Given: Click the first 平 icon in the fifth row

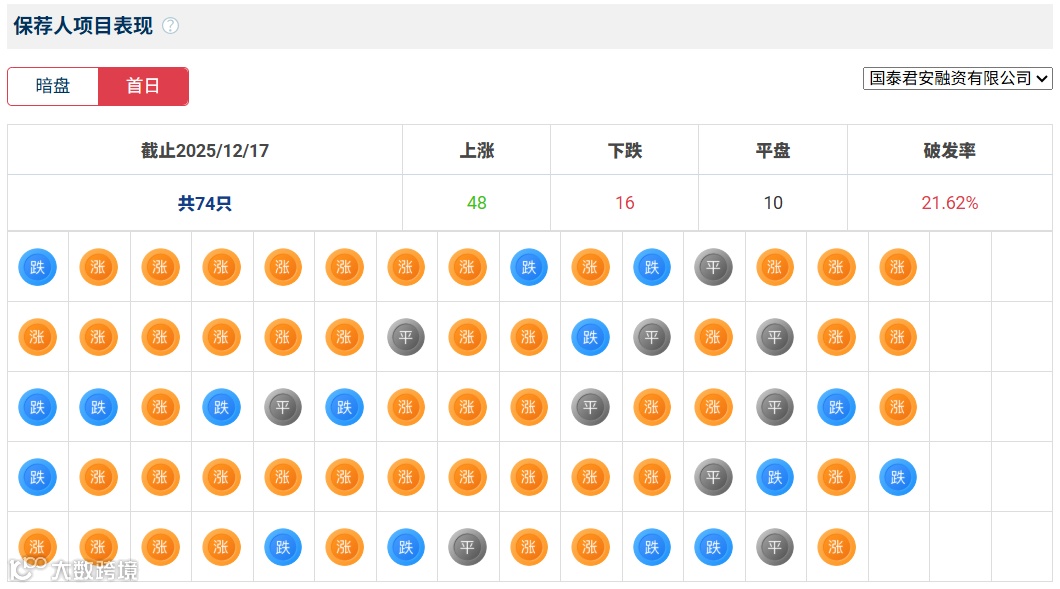Looking at the screenshot, I should (x=467, y=547).
